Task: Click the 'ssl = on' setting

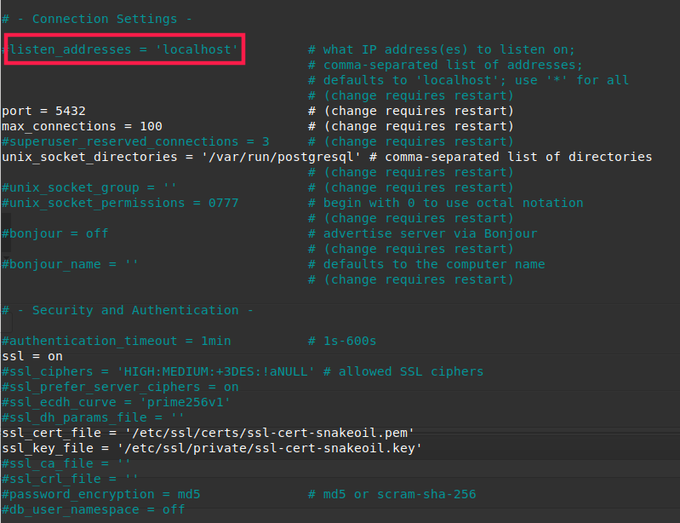Action: (33, 356)
